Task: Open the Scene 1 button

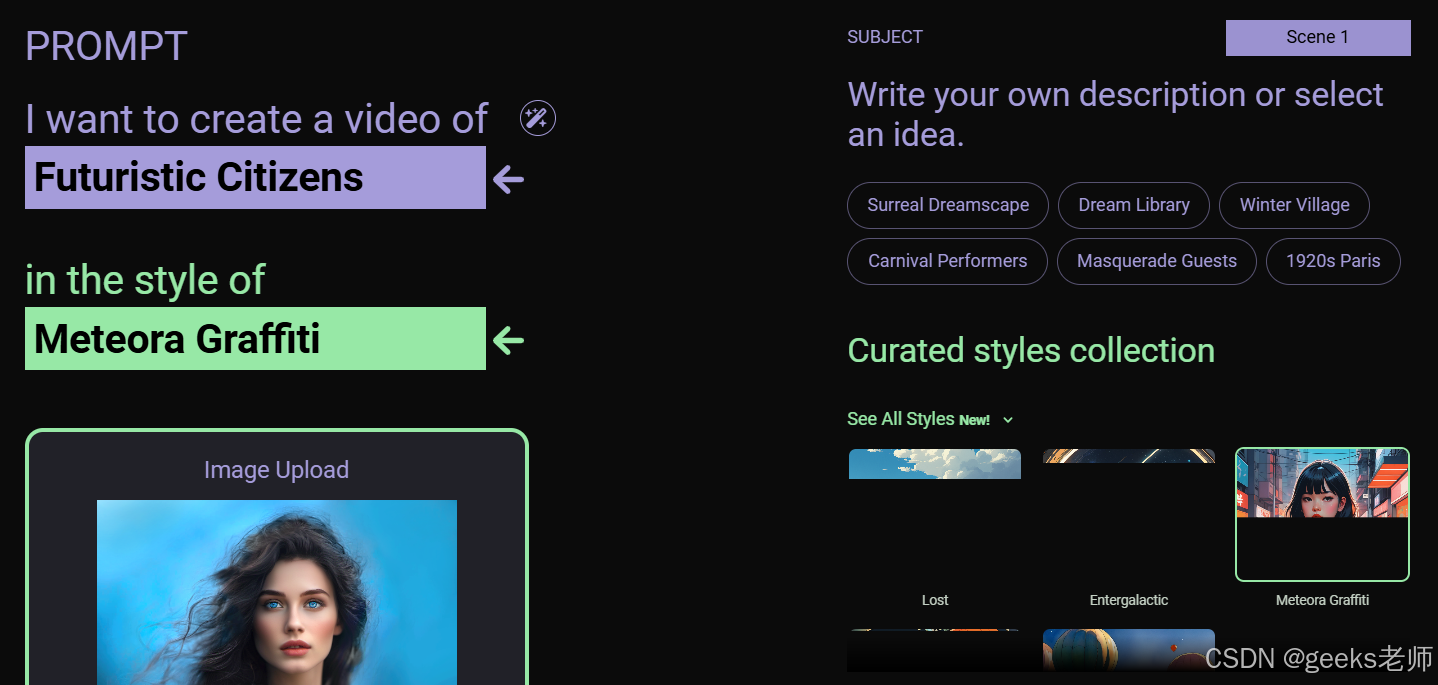Action: [x=1318, y=37]
